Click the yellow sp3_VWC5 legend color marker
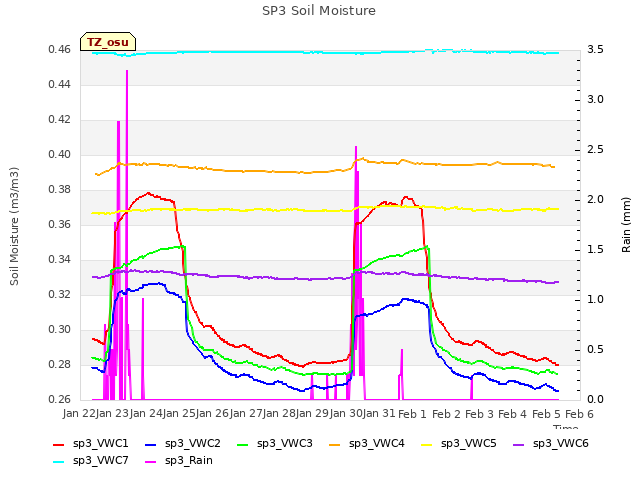This screenshot has height=480, width=640. point(427,444)
